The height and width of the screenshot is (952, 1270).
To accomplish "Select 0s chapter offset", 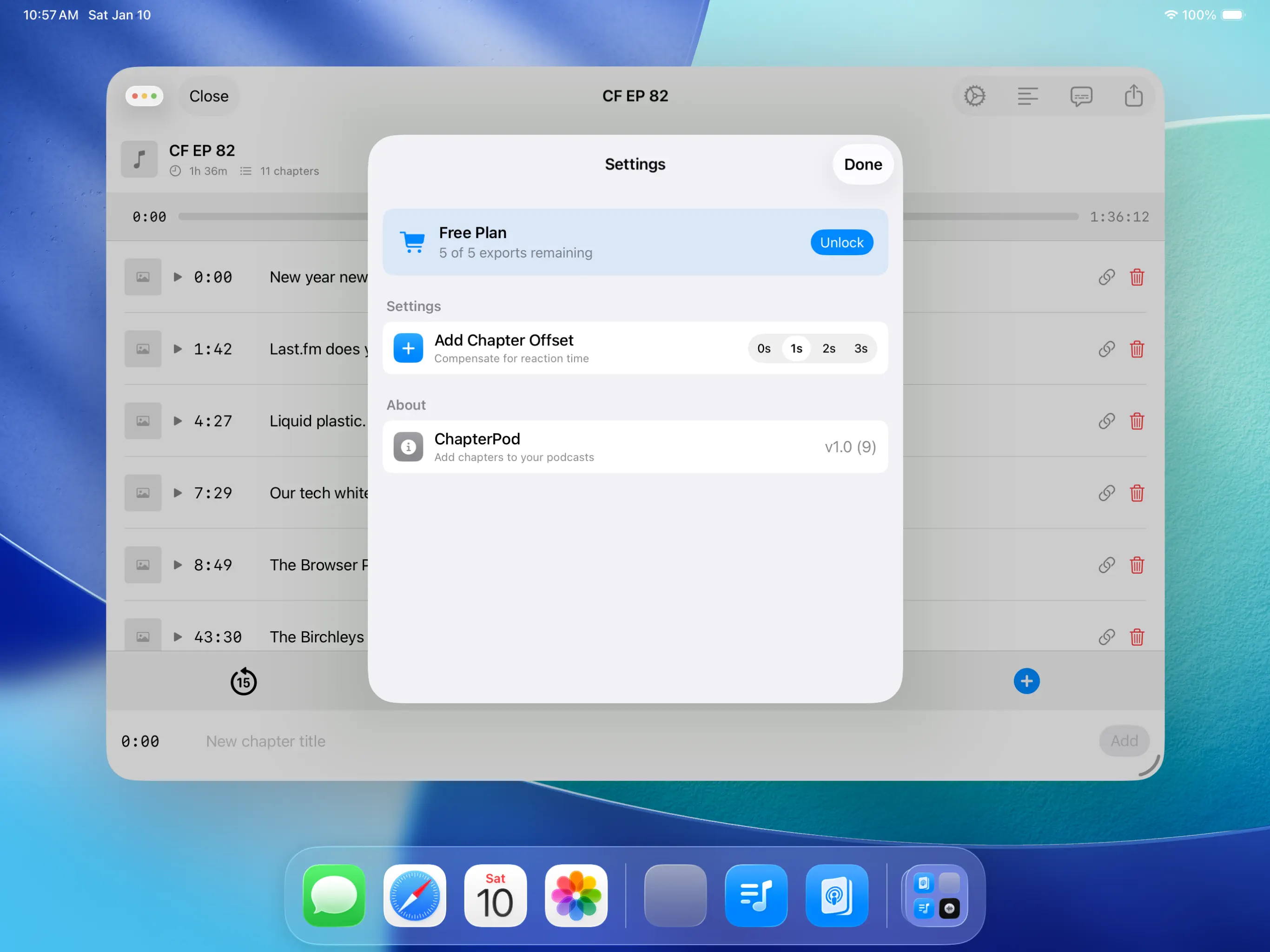I will pyautogui.click(x=764, y=349).
